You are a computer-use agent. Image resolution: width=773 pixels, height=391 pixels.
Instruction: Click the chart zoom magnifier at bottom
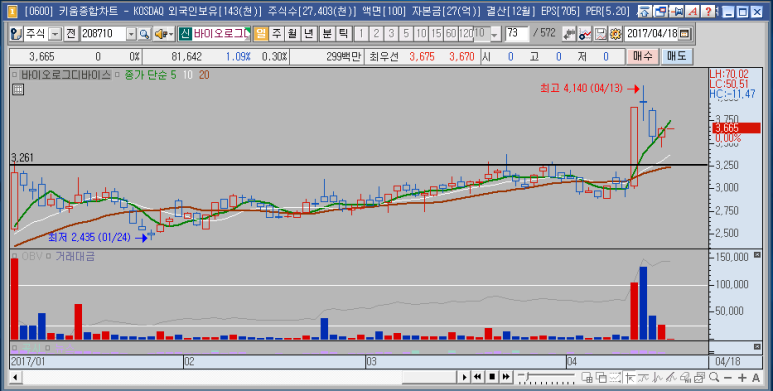[713, 378]
